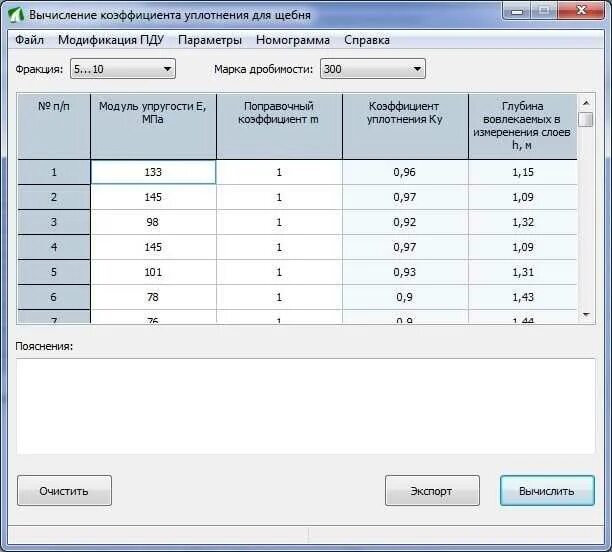The height and width of the screenshot is (552, 612).
Task: Open the Параметры menu
Action: point(210,40)
